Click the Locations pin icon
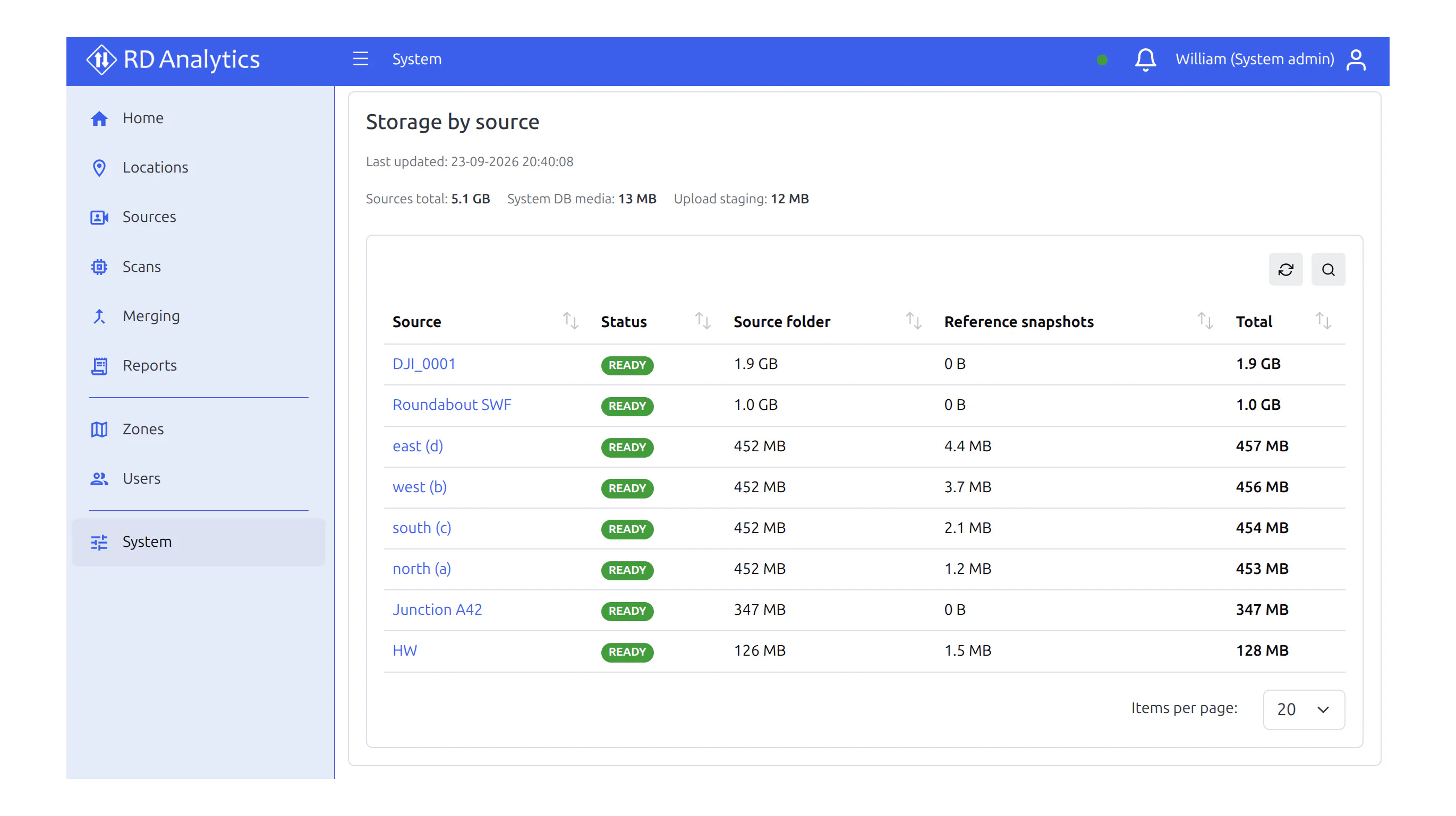 click(99, 168)
